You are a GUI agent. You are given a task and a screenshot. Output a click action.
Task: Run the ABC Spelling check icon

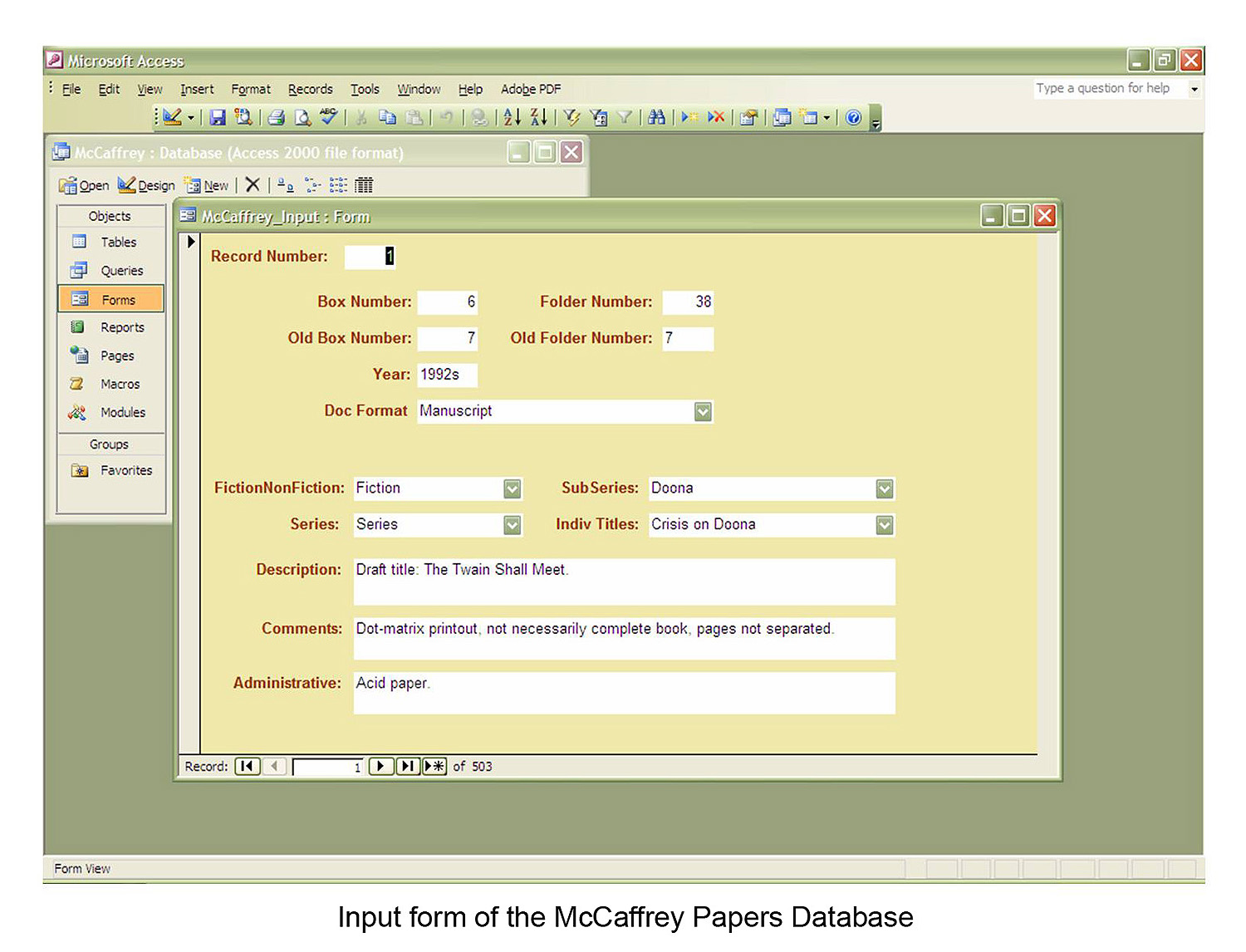tap(329, 117)
